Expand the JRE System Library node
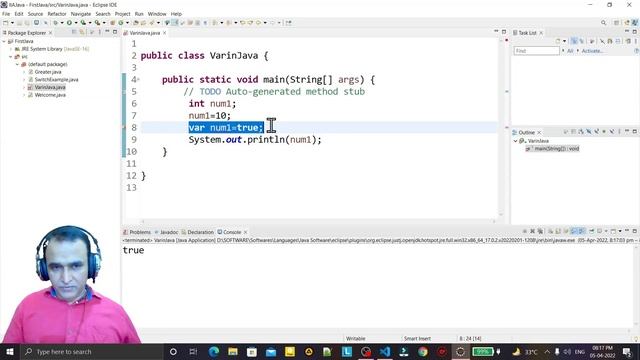Image resolution: width=640 pixels, height=360 pixels. [x=11, y=49]
